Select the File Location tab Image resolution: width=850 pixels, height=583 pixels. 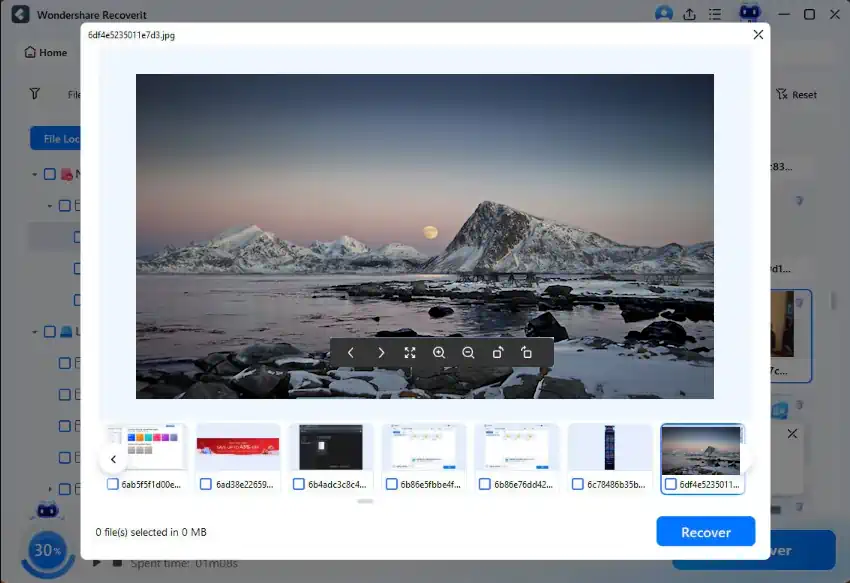[55, 139]
